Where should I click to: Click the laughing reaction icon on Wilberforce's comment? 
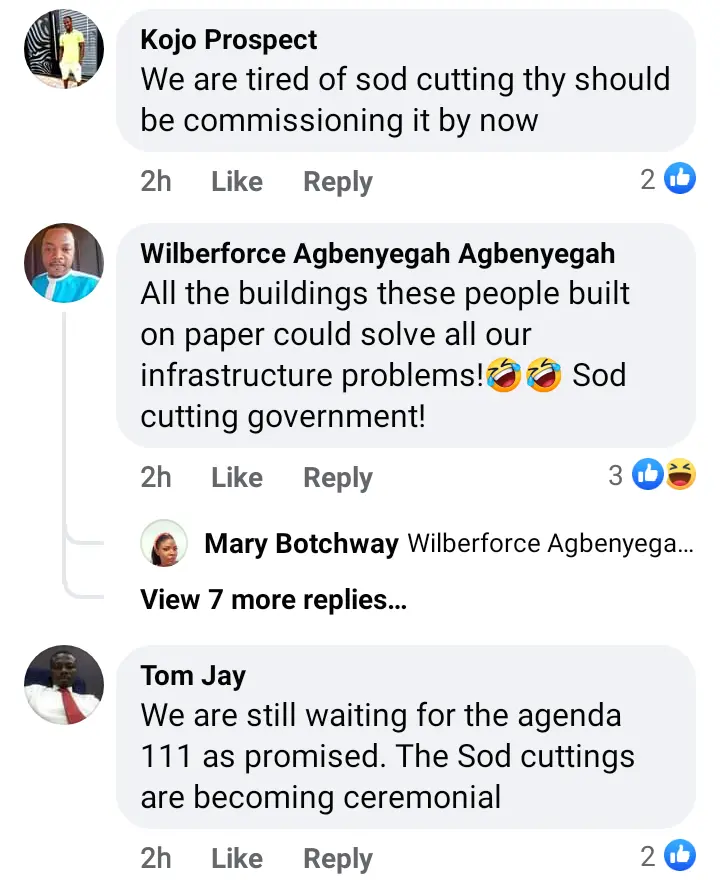pos(681,475)
